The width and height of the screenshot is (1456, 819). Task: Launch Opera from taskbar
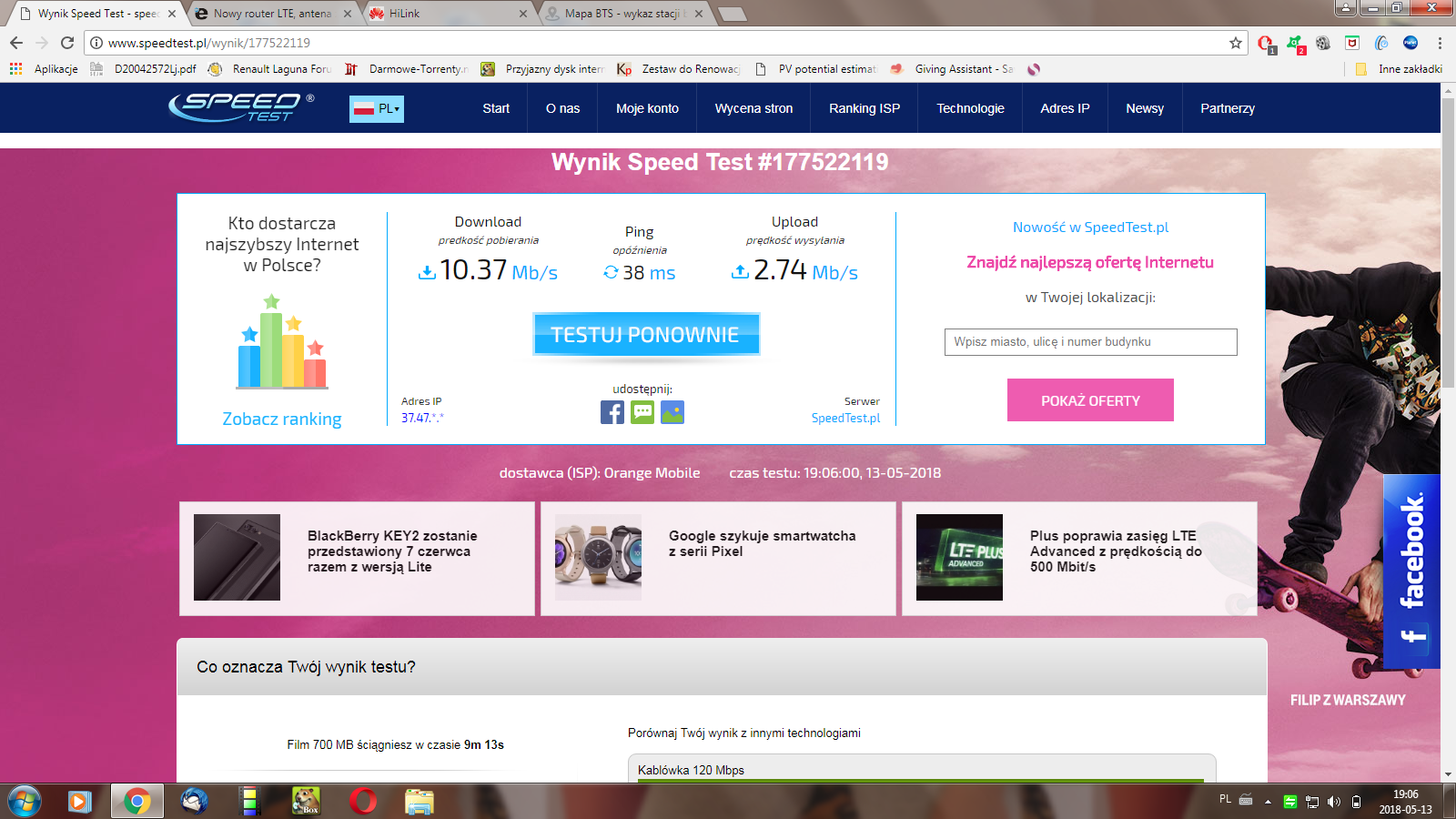[363, 801]
